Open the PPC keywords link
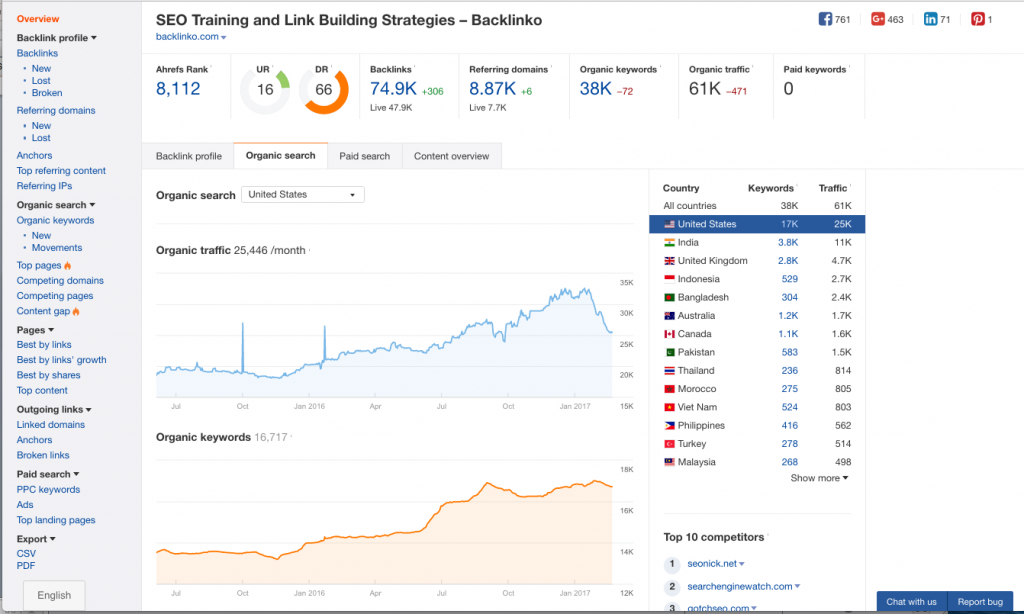Image resolution: width=1024 pixels, height=614 pixels. [x=48, y=489]
